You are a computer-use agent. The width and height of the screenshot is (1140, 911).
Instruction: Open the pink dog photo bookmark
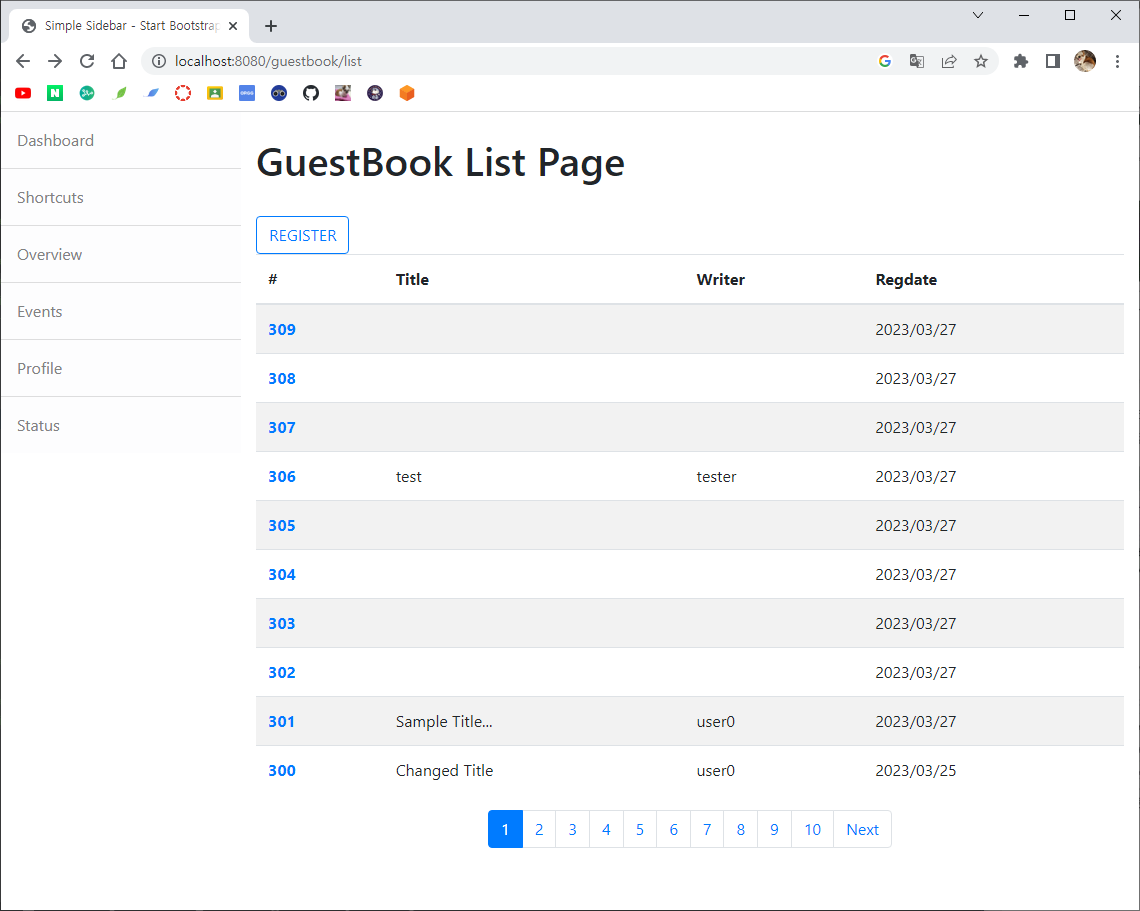point(343,93)
